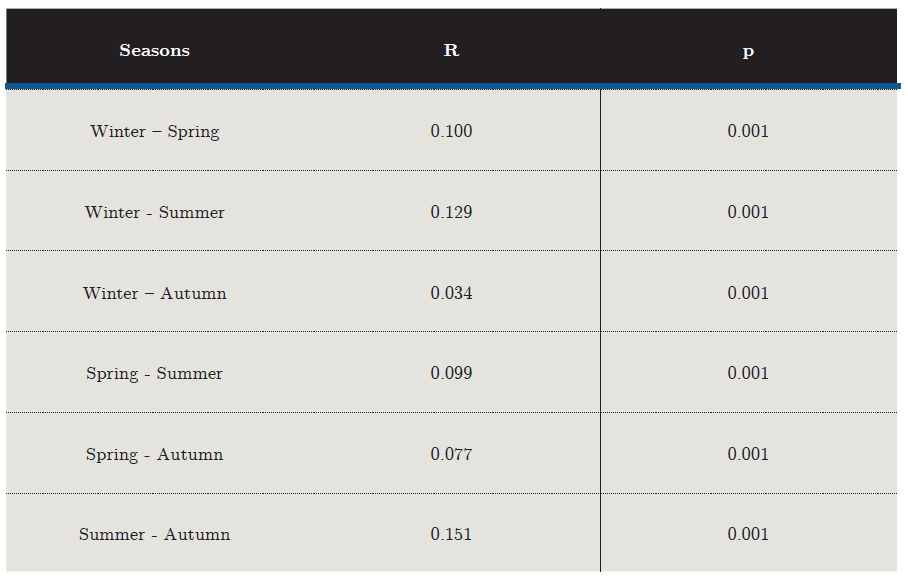Click the R value 0.099
Viewport: 908px width, 583px height.
(451, 373)
